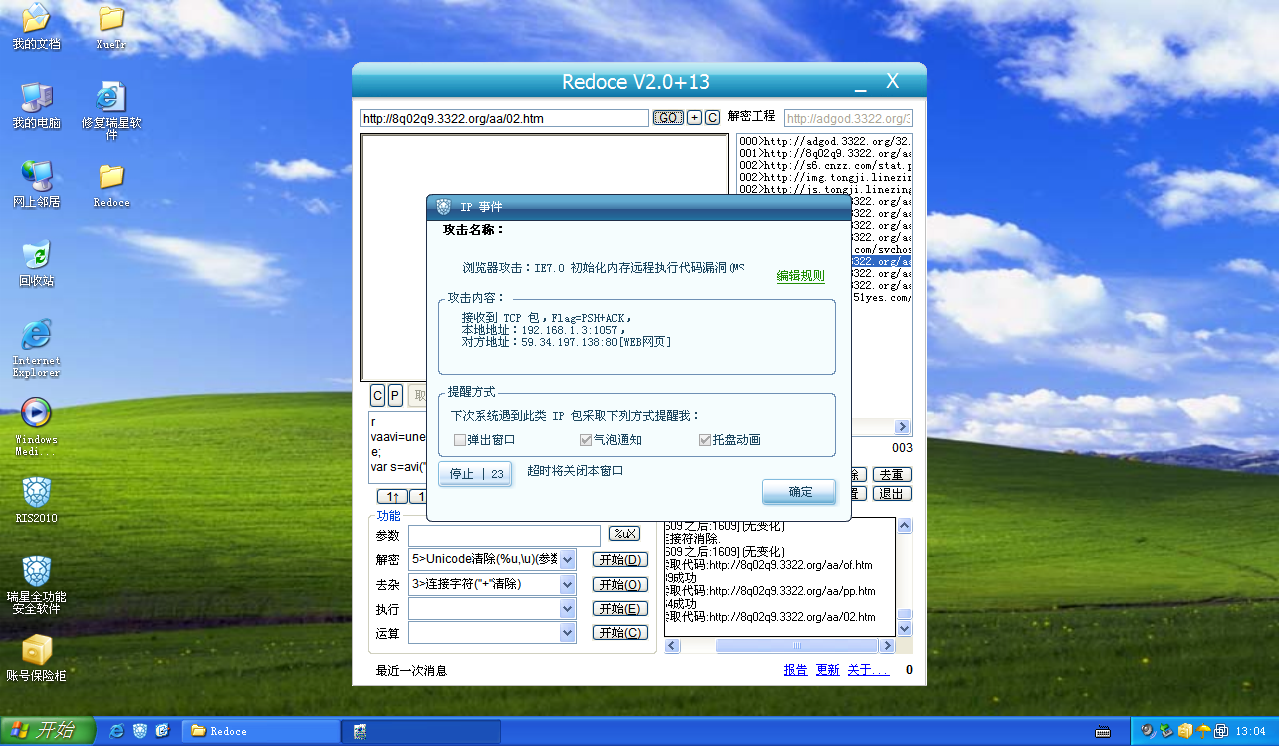Open the 更新 link
1279x746 pixels.
828,670
